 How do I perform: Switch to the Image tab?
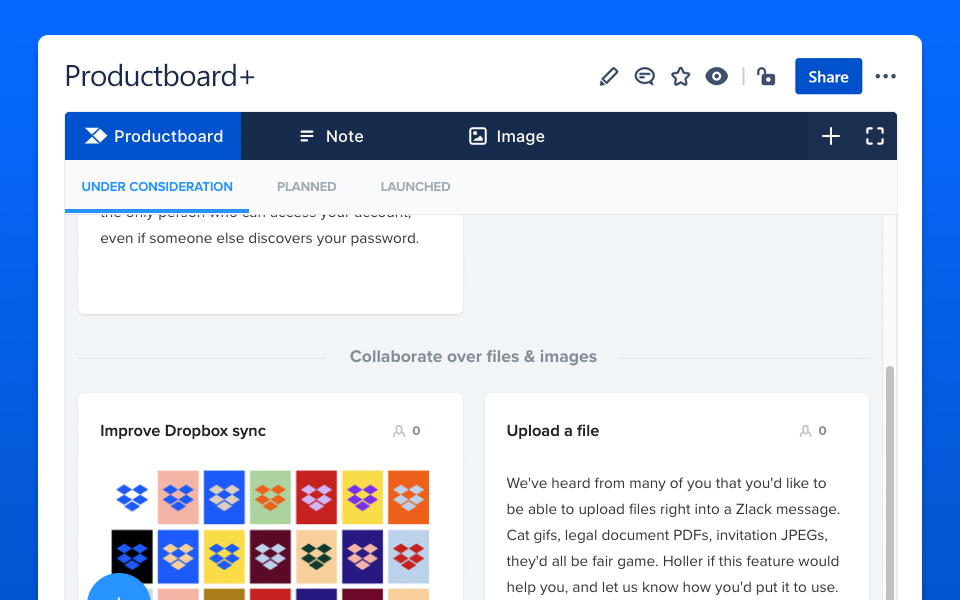tap(507, 136)
